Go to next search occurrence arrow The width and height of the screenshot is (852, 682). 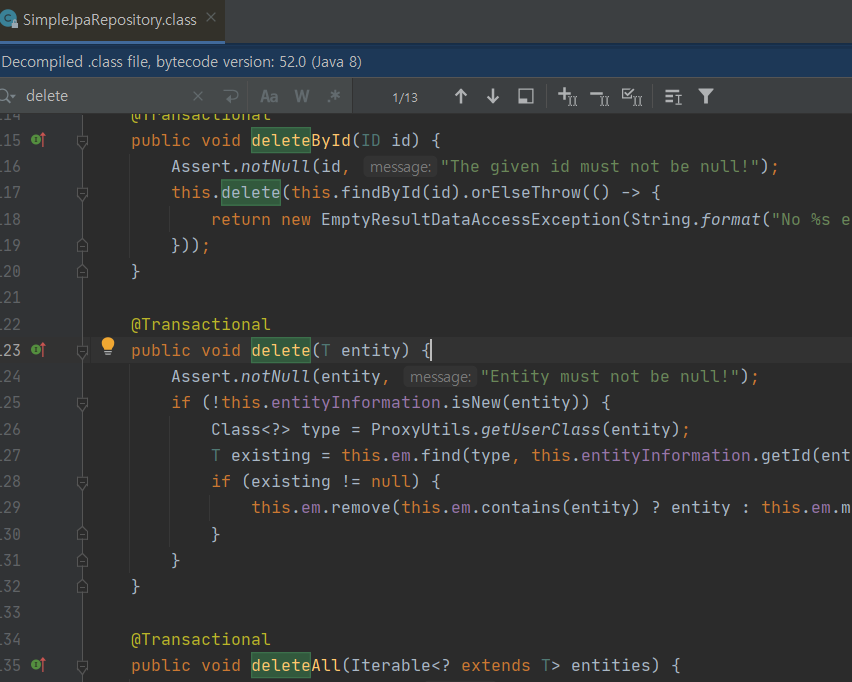493,97
